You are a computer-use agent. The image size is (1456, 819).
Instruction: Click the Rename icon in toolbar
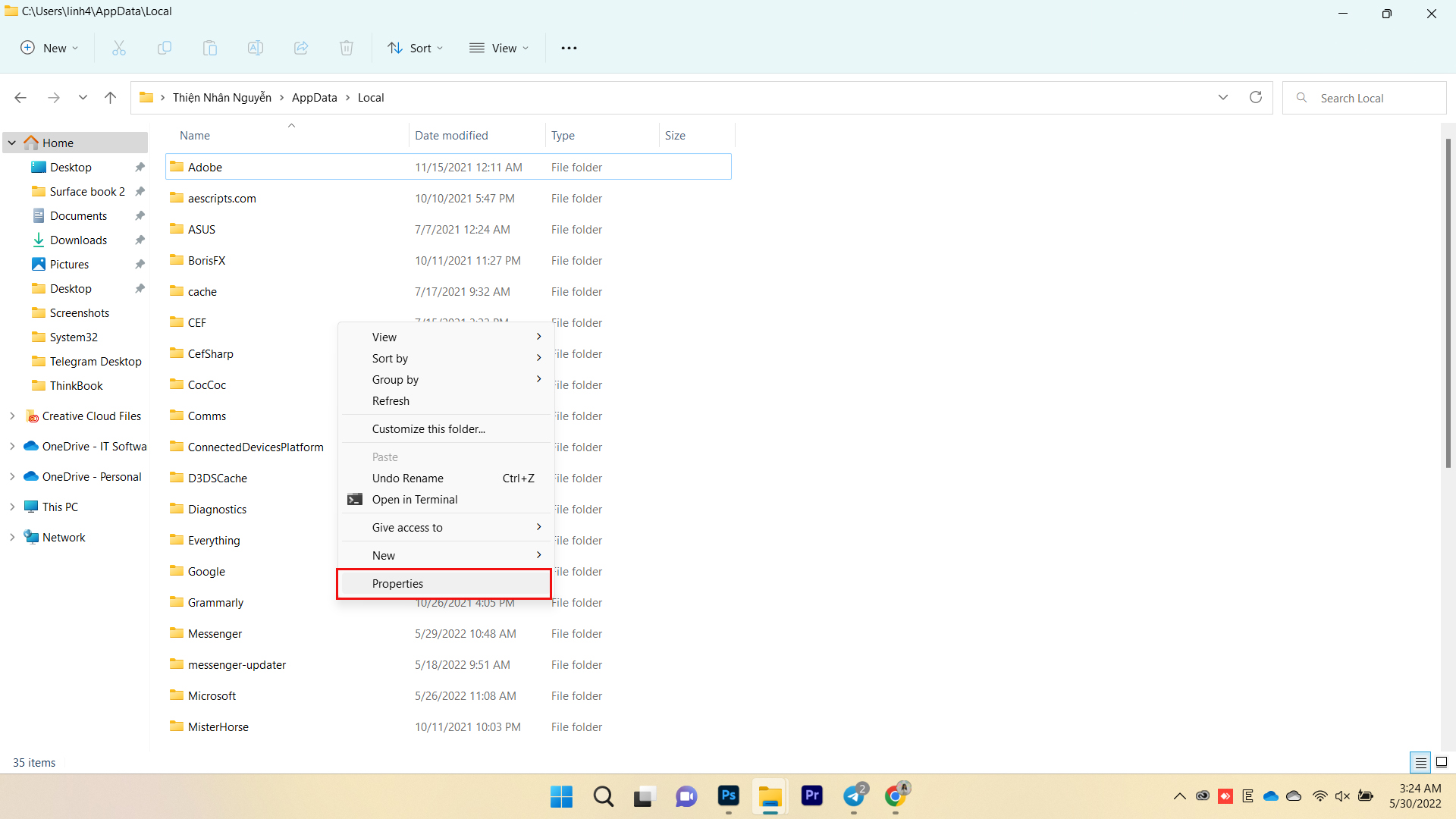coord(256,48)
